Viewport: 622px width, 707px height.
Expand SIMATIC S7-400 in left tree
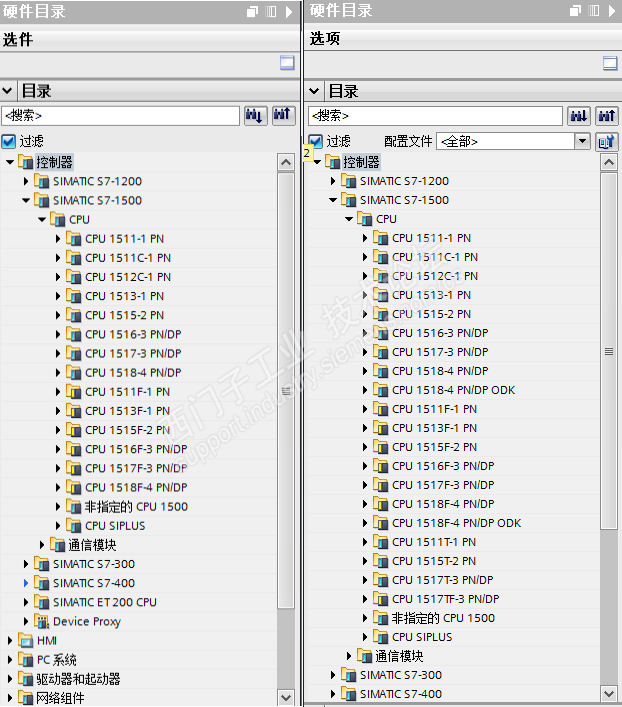[x=26, y=583]
